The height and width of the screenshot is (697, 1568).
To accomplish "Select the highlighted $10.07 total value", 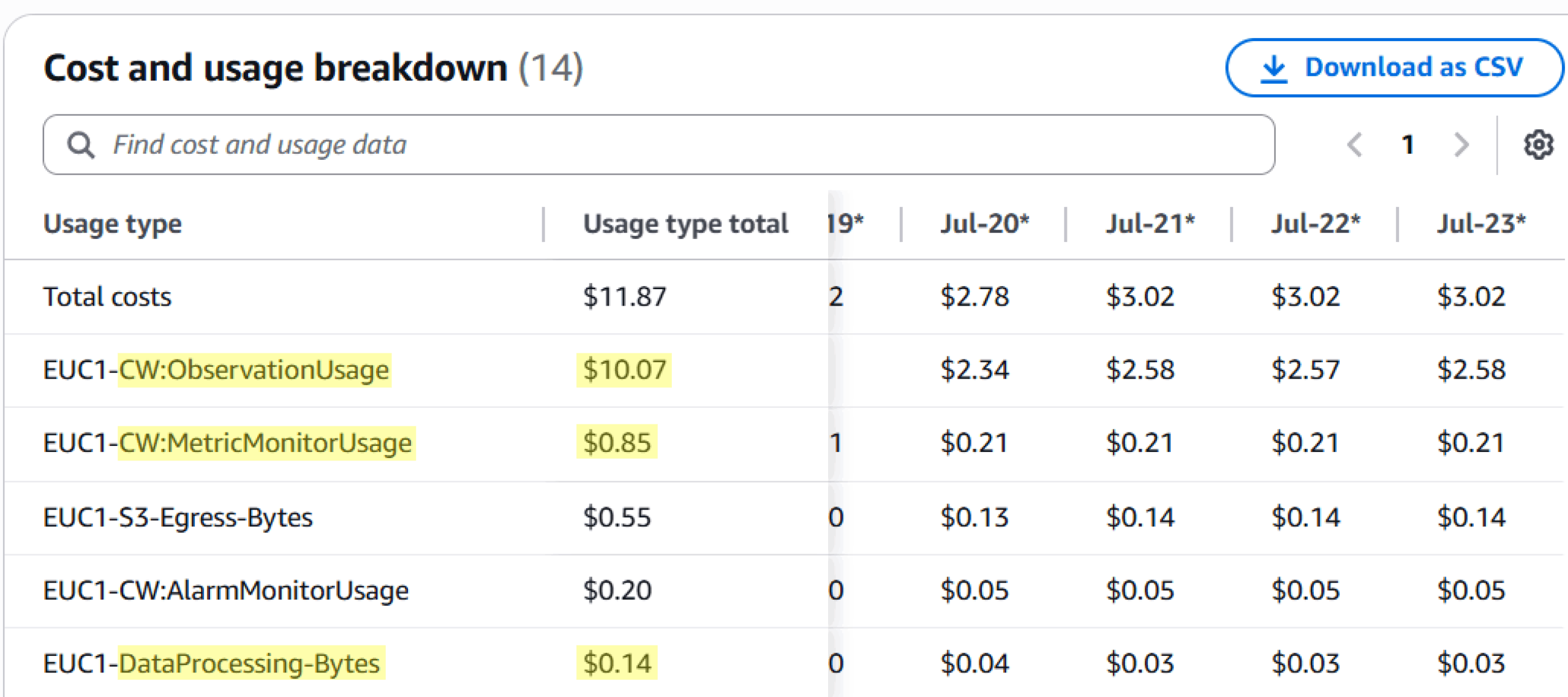I will pos(624,369).
